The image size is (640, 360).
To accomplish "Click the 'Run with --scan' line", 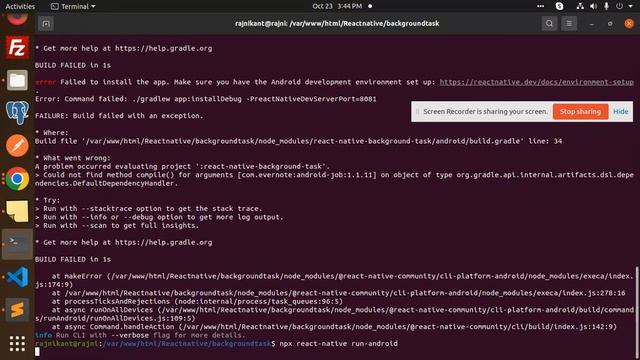I will [117, 226].
